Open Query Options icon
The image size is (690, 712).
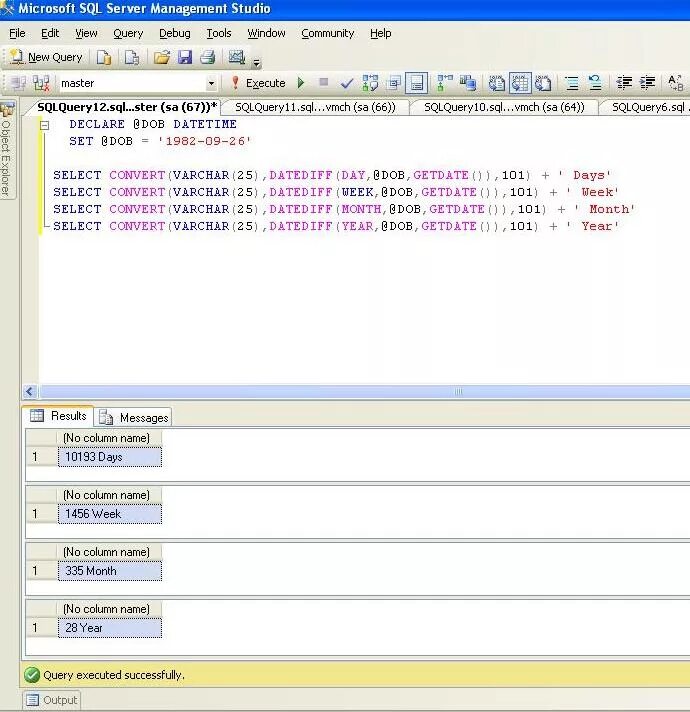(394, 83)
